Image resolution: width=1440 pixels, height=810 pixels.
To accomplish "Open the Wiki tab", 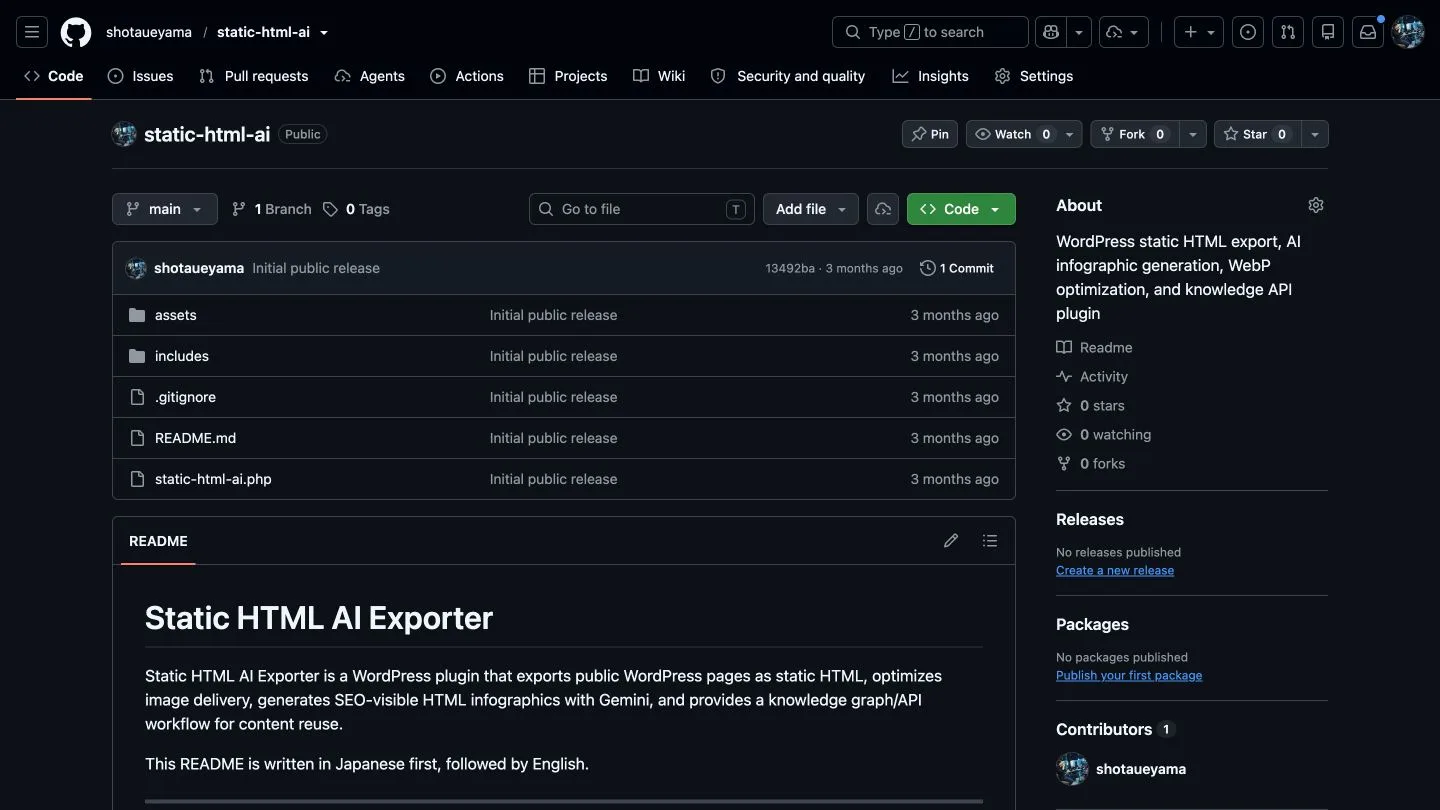I will [659, 76].
